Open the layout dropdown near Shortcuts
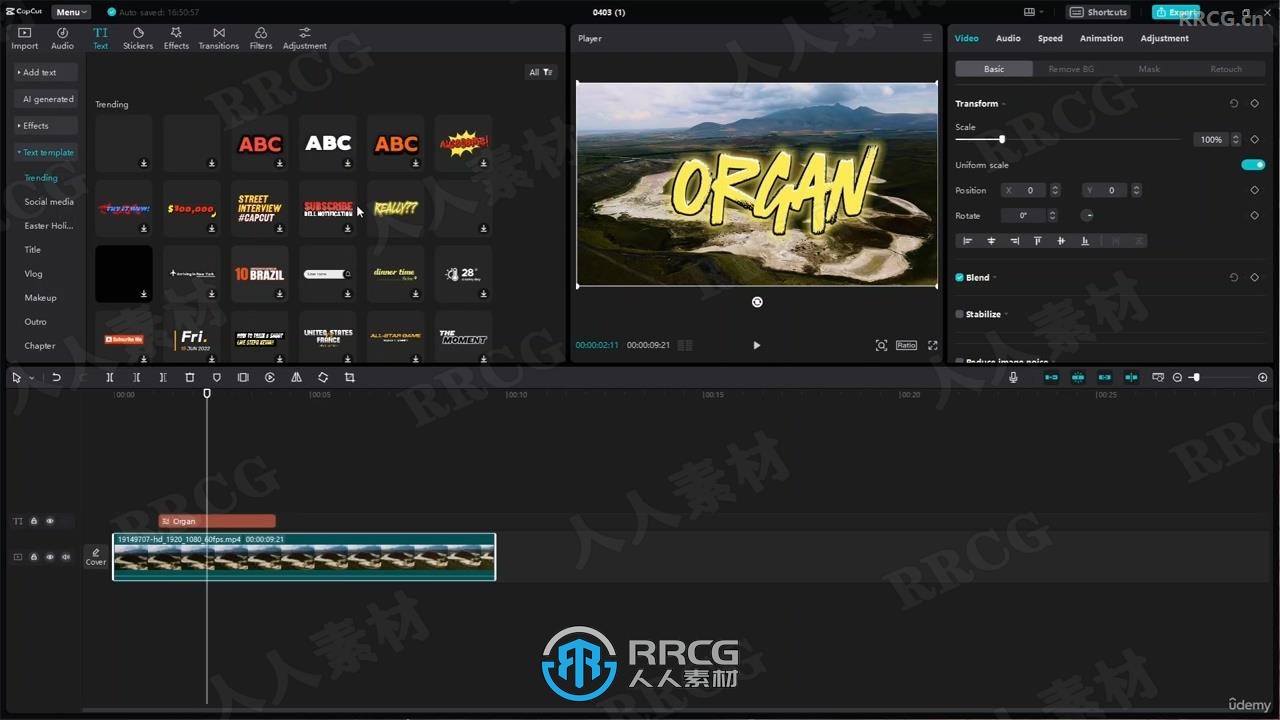Viewport: 1280px width, 720px height. click(x=1033, y=12)
